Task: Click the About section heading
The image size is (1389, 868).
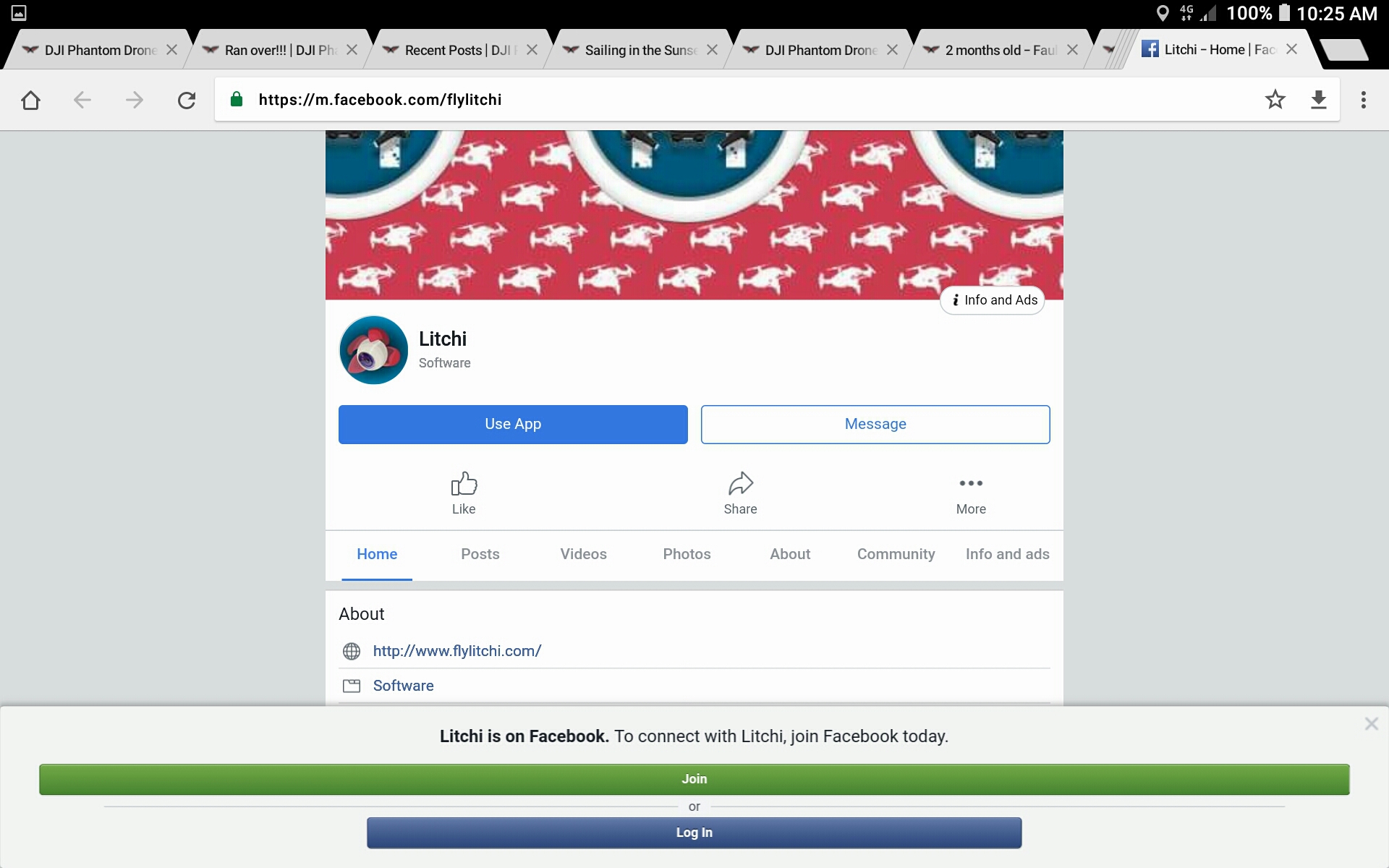Action: click(x=361, y=614)
